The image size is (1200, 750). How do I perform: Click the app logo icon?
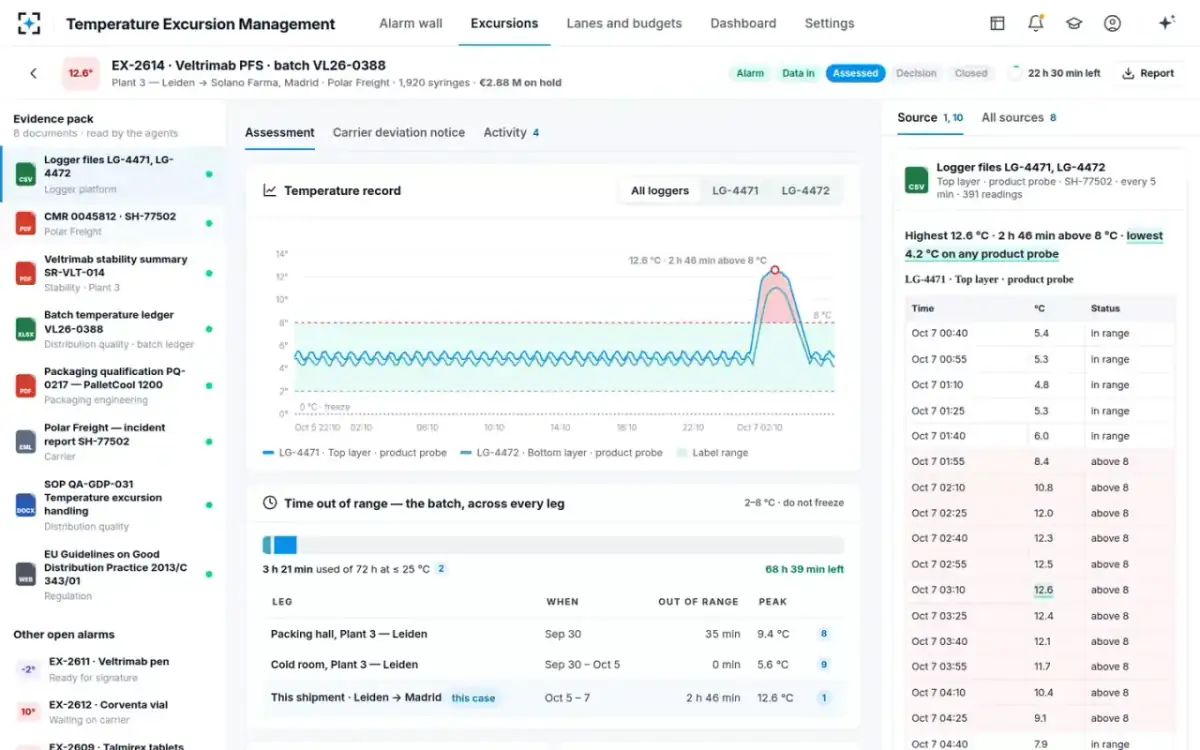click(x=30, y=23)
